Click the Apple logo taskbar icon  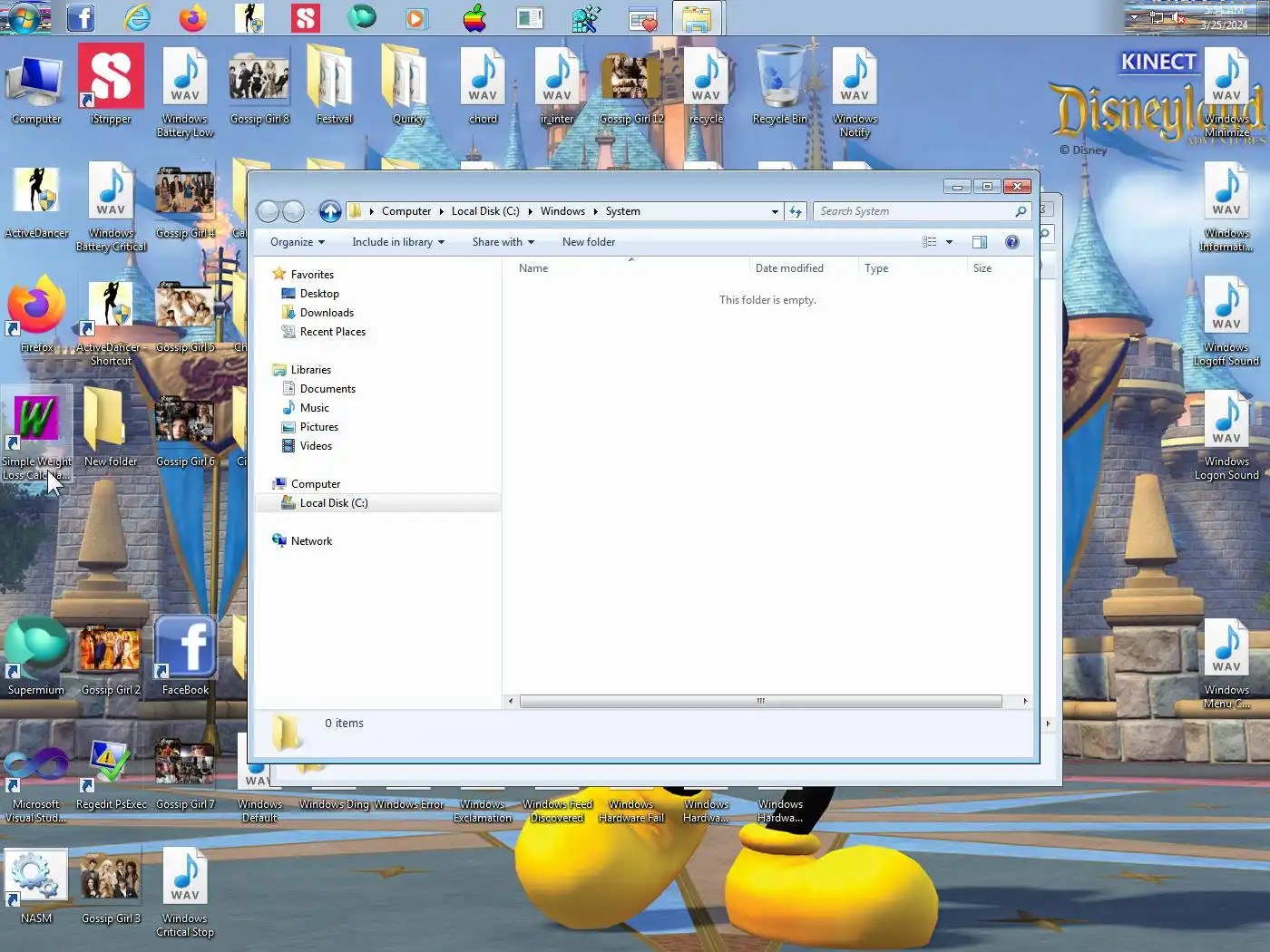click(474, 17)
